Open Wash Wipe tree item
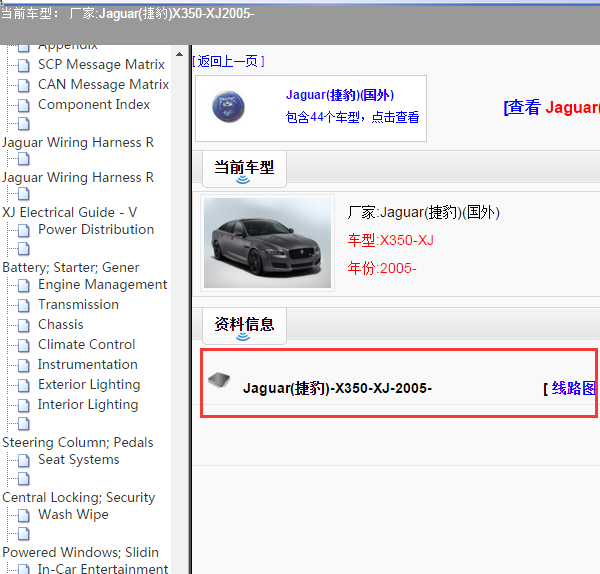This screenshot has width=600, height=574. [x=73, y=515]
